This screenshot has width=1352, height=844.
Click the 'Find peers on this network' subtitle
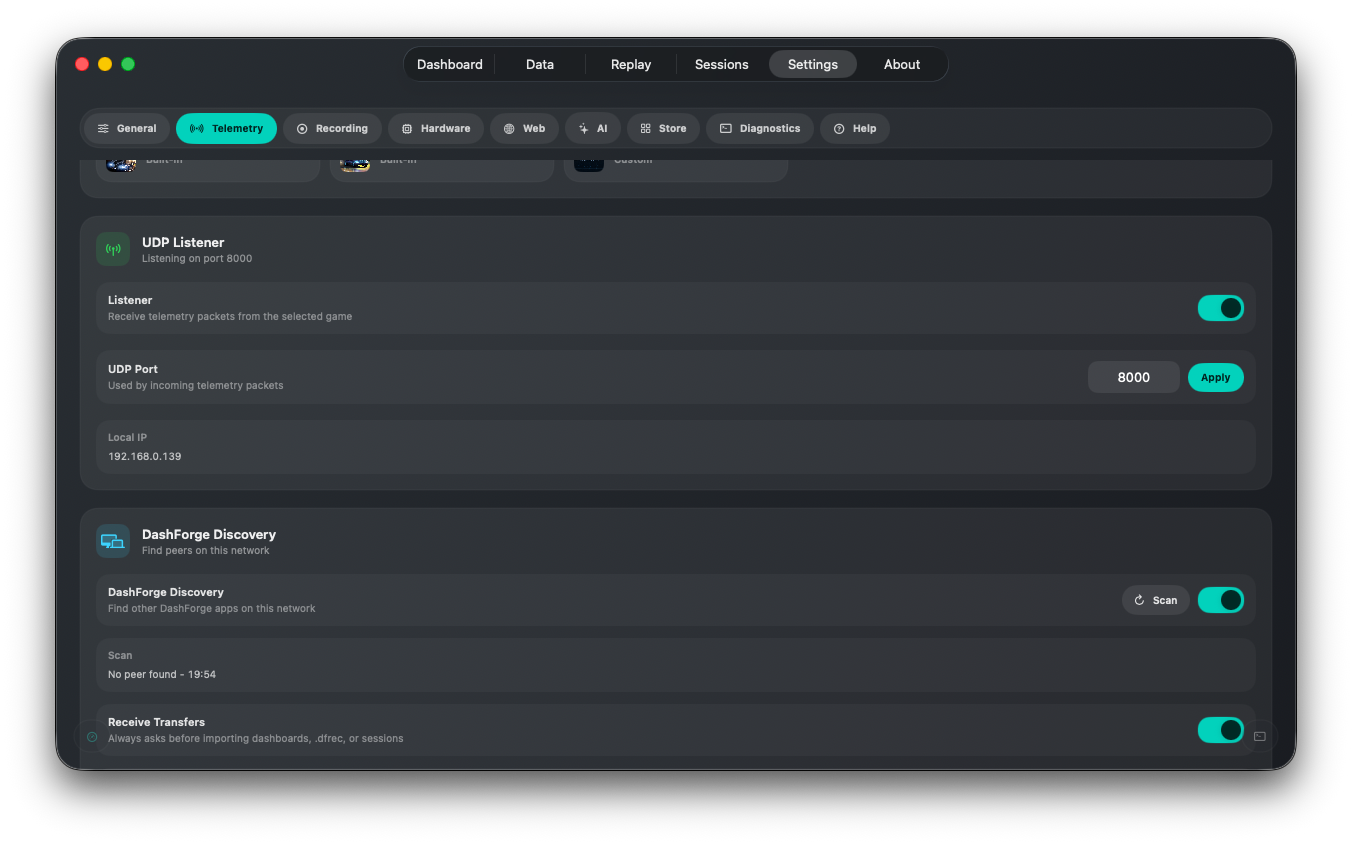pos(206,550)
